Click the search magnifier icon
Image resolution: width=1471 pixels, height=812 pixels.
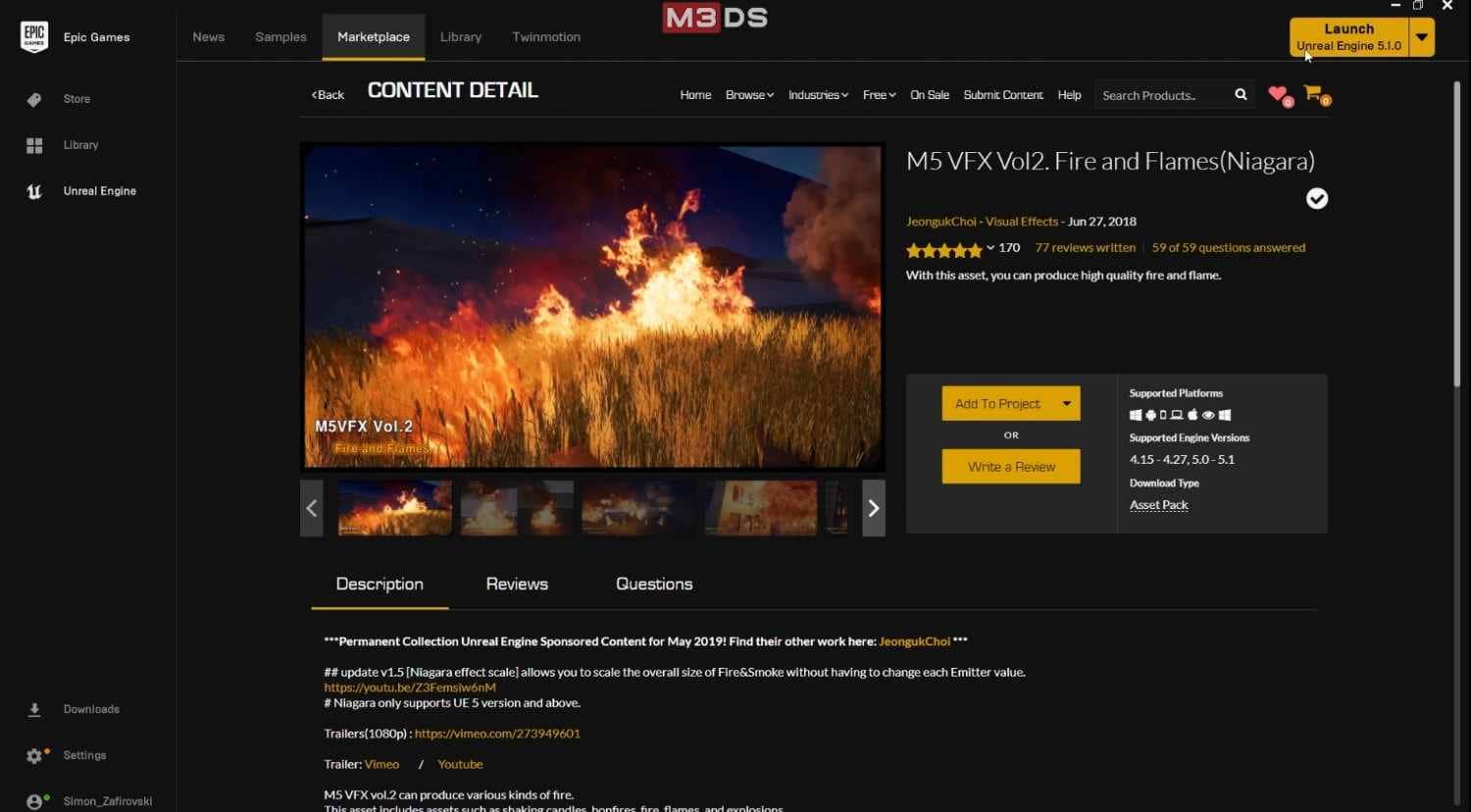click(1241, 95)
